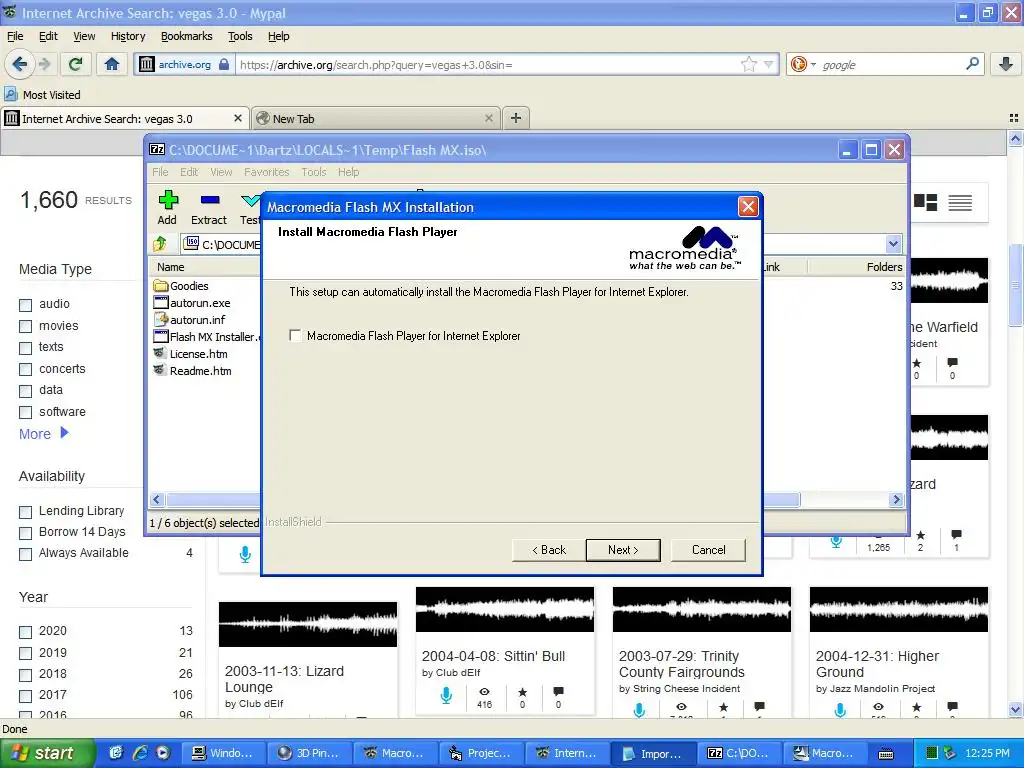Screen dimensions: 1024x768
Task: Check the texts media type filter
Action: point(25,348)
